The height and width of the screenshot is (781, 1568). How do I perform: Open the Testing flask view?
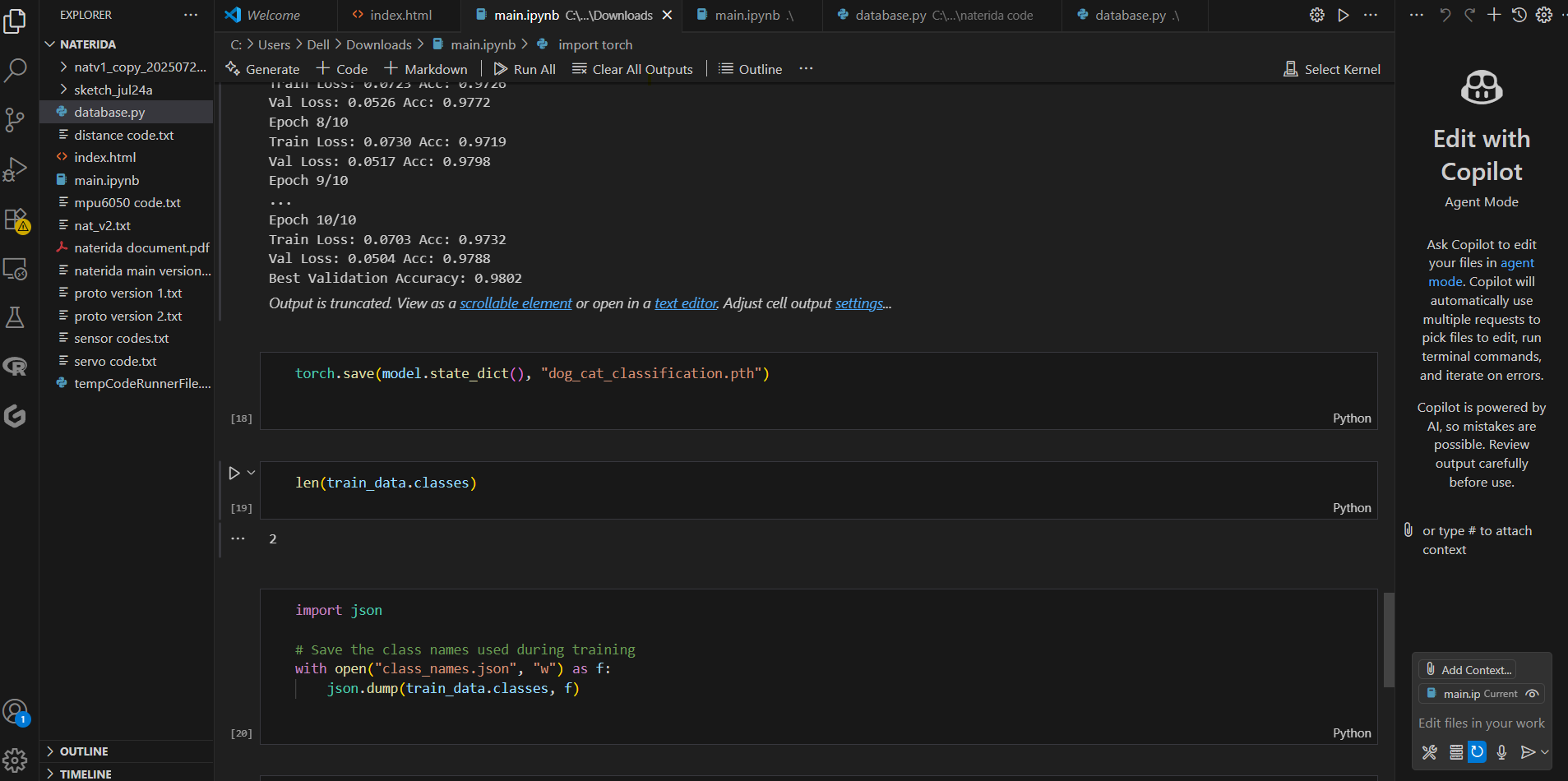(x=16, y=317)
